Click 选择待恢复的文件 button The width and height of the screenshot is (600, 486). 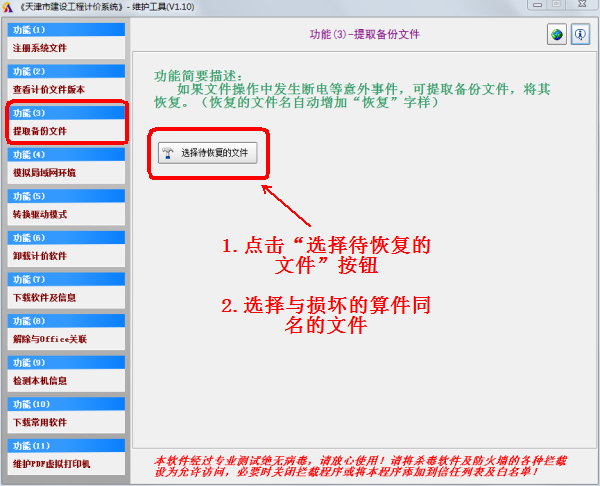(208, 153)
